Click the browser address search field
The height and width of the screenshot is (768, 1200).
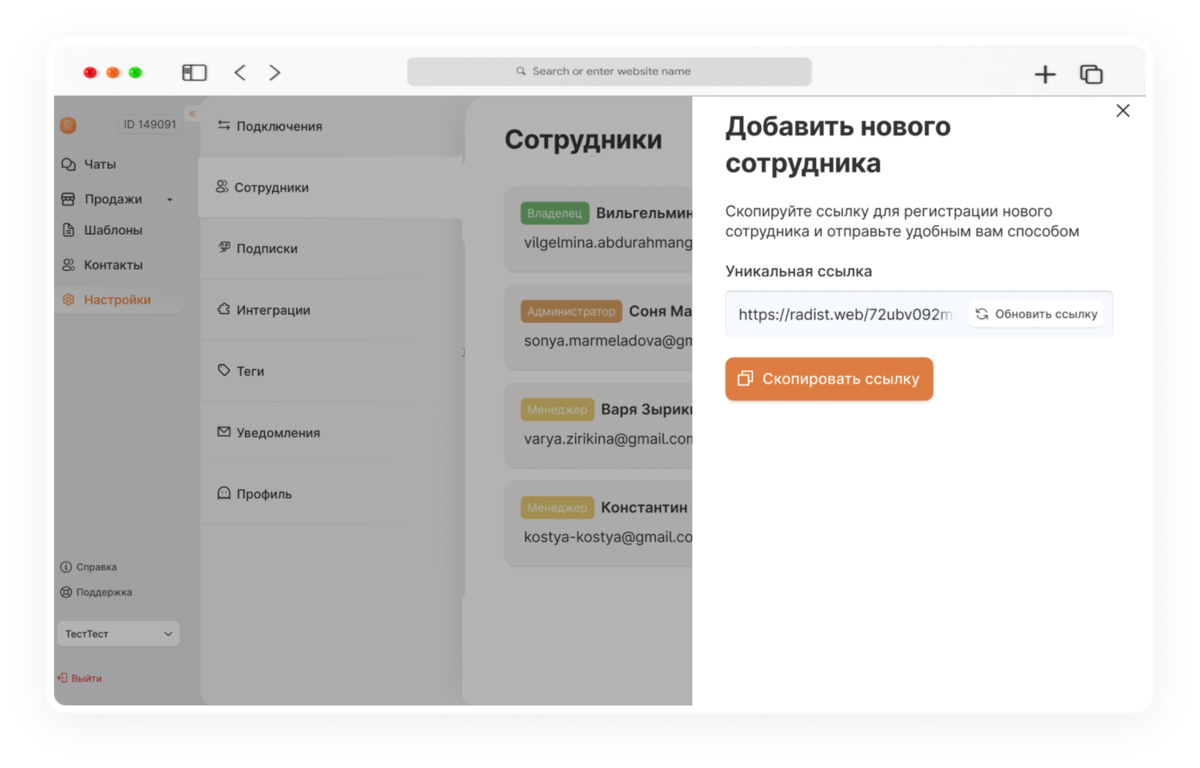(x=609, y=71)
